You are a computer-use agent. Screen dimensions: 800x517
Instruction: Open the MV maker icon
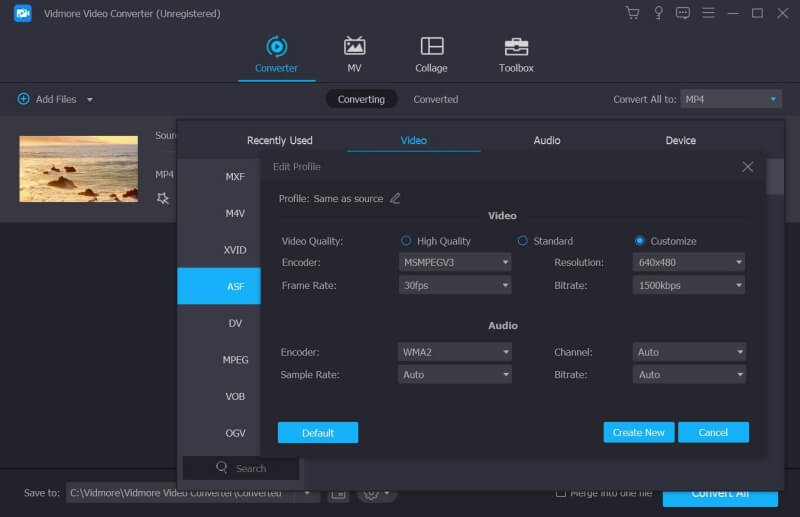pyautogui.click(x=354, y=47)
